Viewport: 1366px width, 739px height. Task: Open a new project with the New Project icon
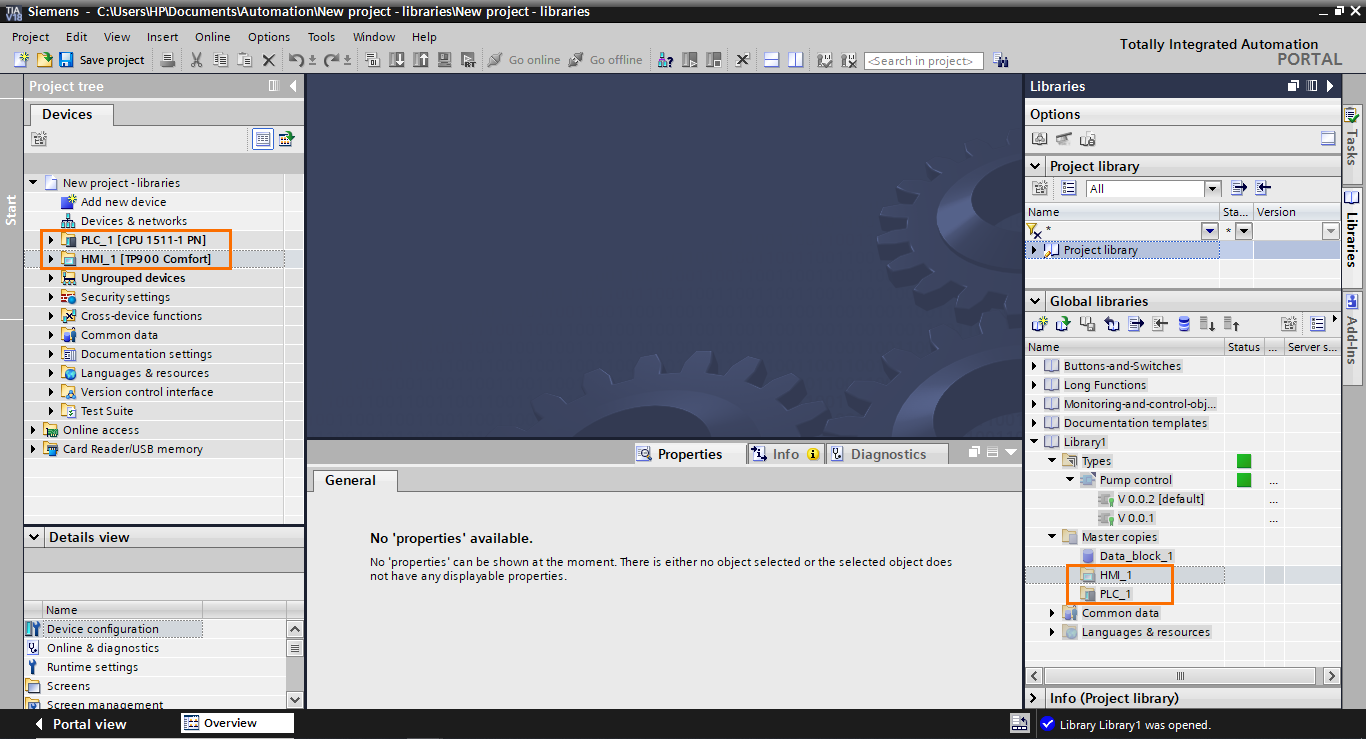coord(21,60)
